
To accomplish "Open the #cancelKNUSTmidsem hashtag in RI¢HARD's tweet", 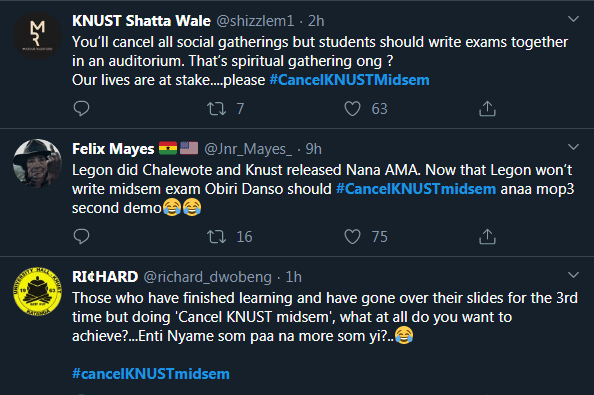I will (151, 374).
